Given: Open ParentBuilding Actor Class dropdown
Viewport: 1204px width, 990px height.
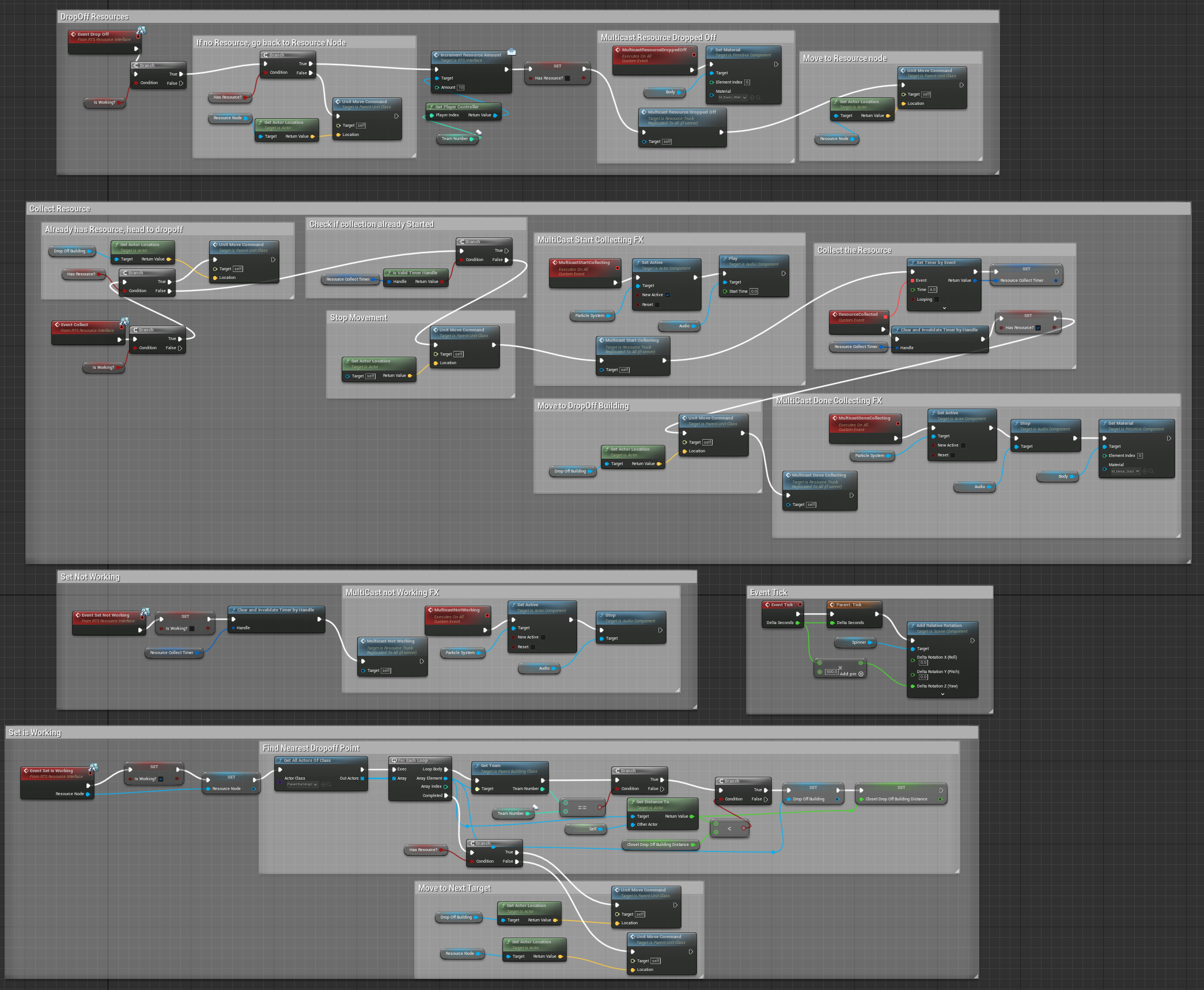Looking at the screenshot, I should (x=302, y=784).
